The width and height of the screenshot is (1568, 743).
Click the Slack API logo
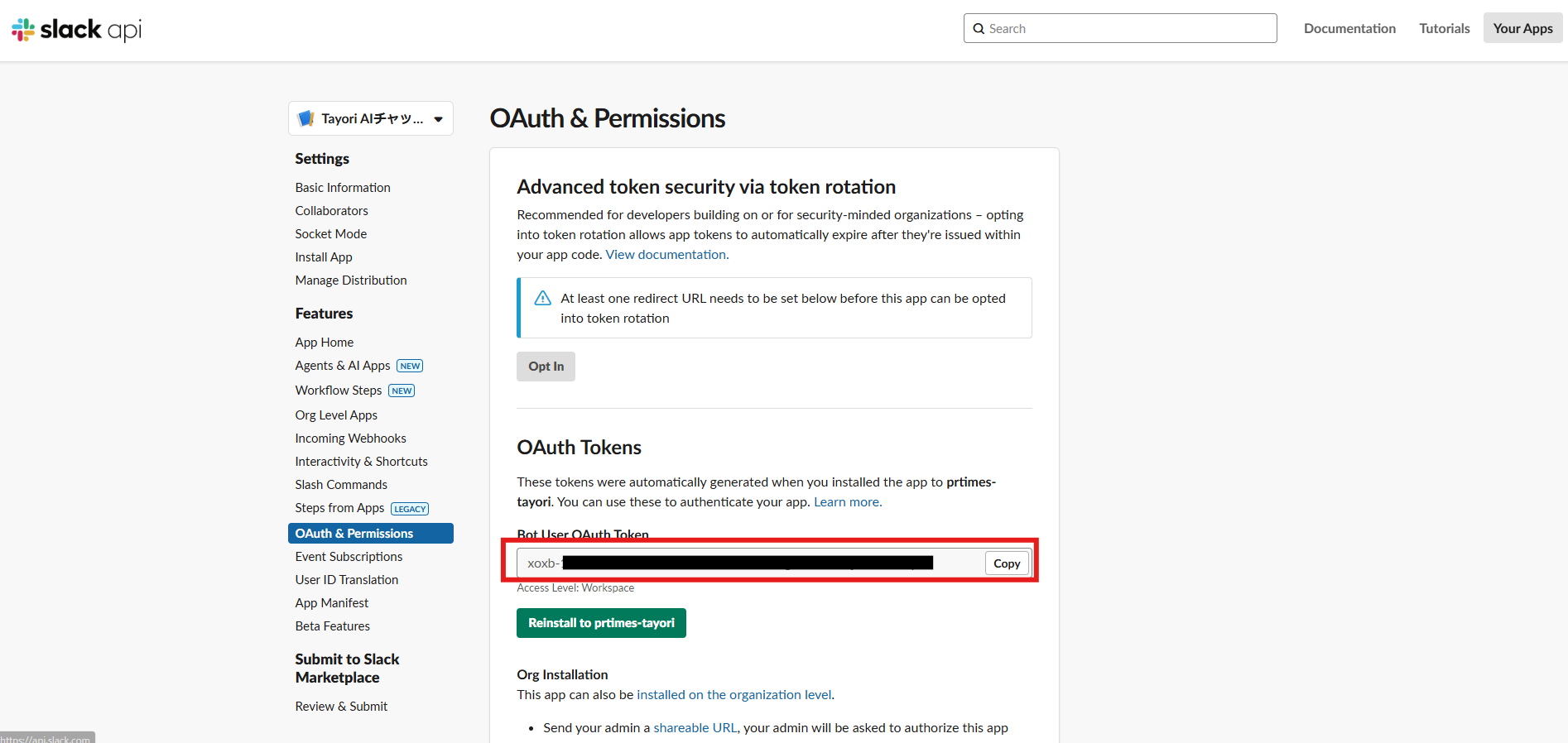click(x=76, y=30)
